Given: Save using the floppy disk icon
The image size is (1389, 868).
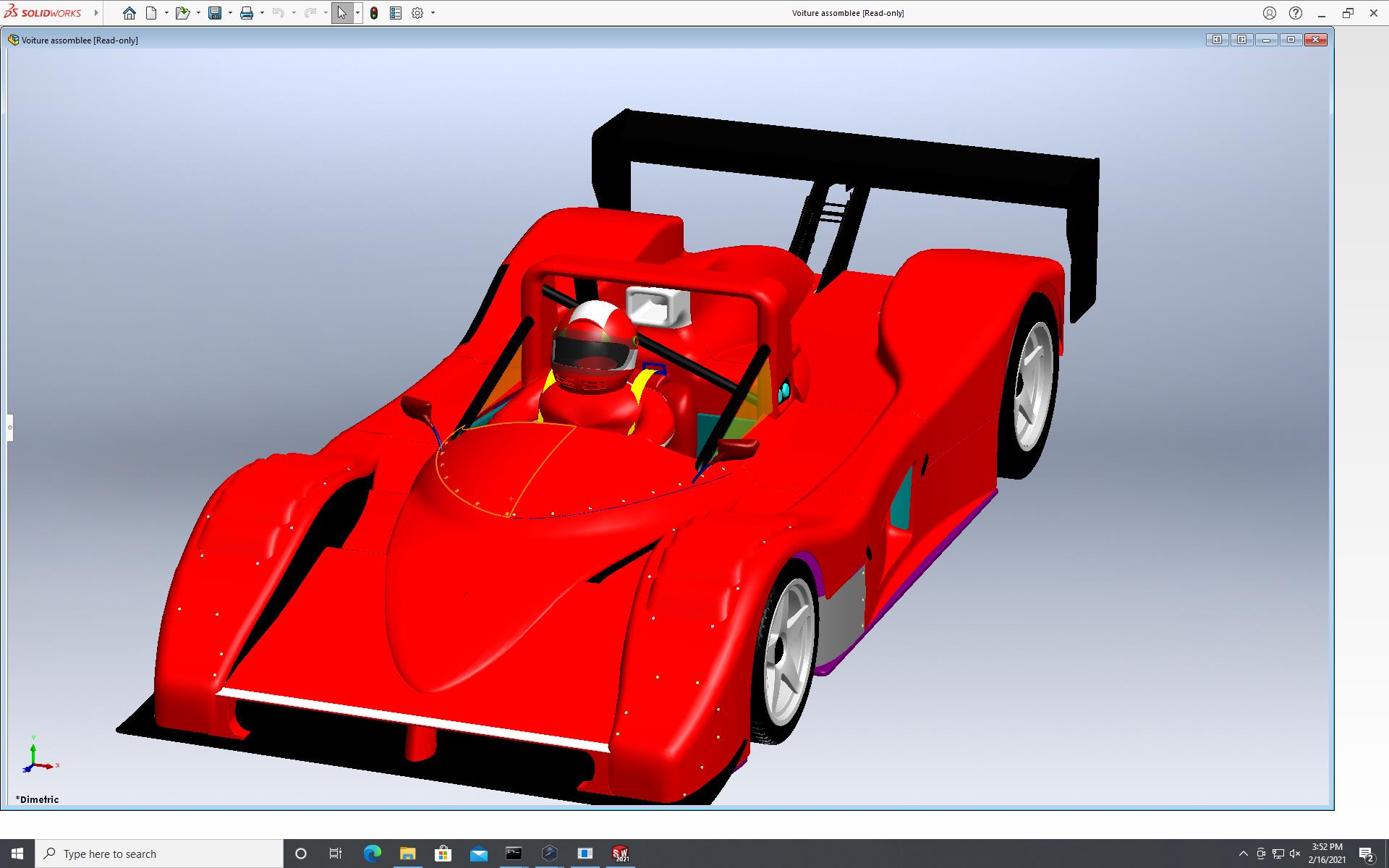Looking at the screenshot, I should point(215,13).
